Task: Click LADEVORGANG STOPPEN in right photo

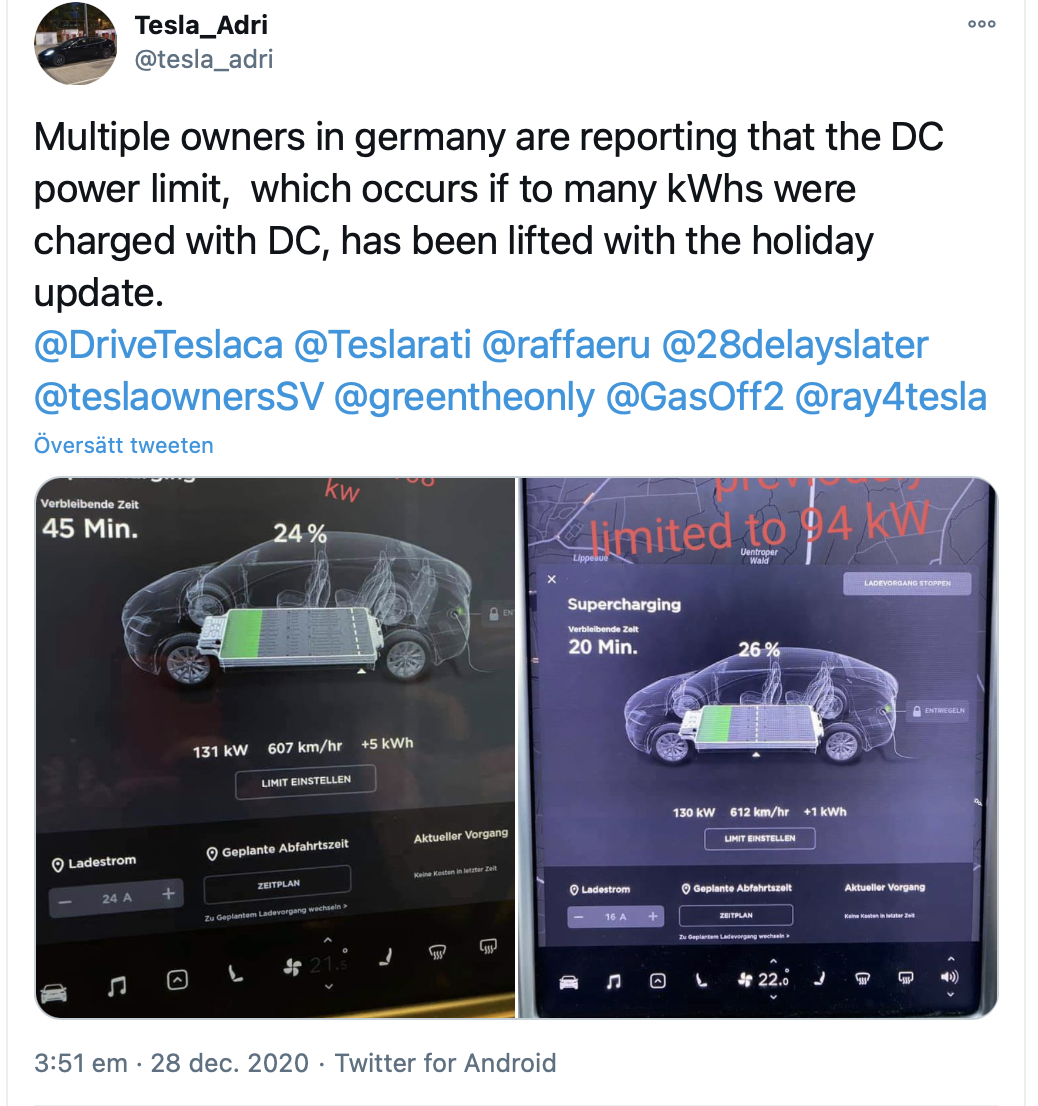Action: (x=907, y=583)
